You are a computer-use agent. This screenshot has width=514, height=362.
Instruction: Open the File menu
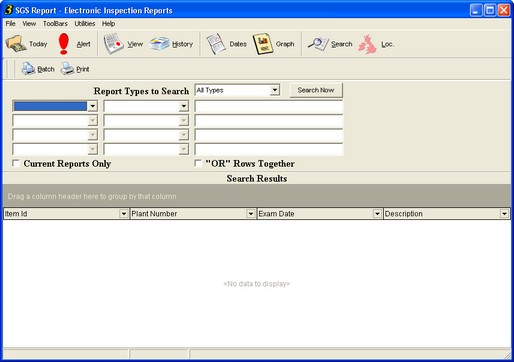(10, 24)
